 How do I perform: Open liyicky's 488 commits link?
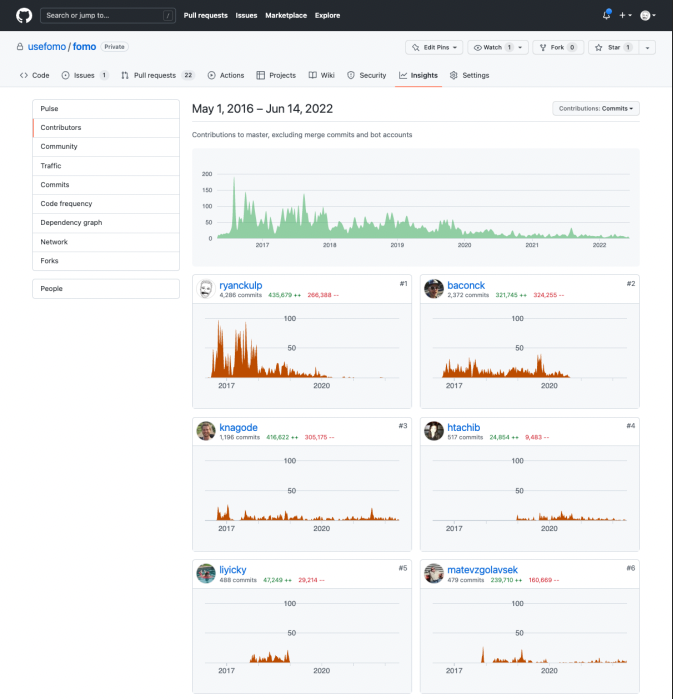coord(238,580)
